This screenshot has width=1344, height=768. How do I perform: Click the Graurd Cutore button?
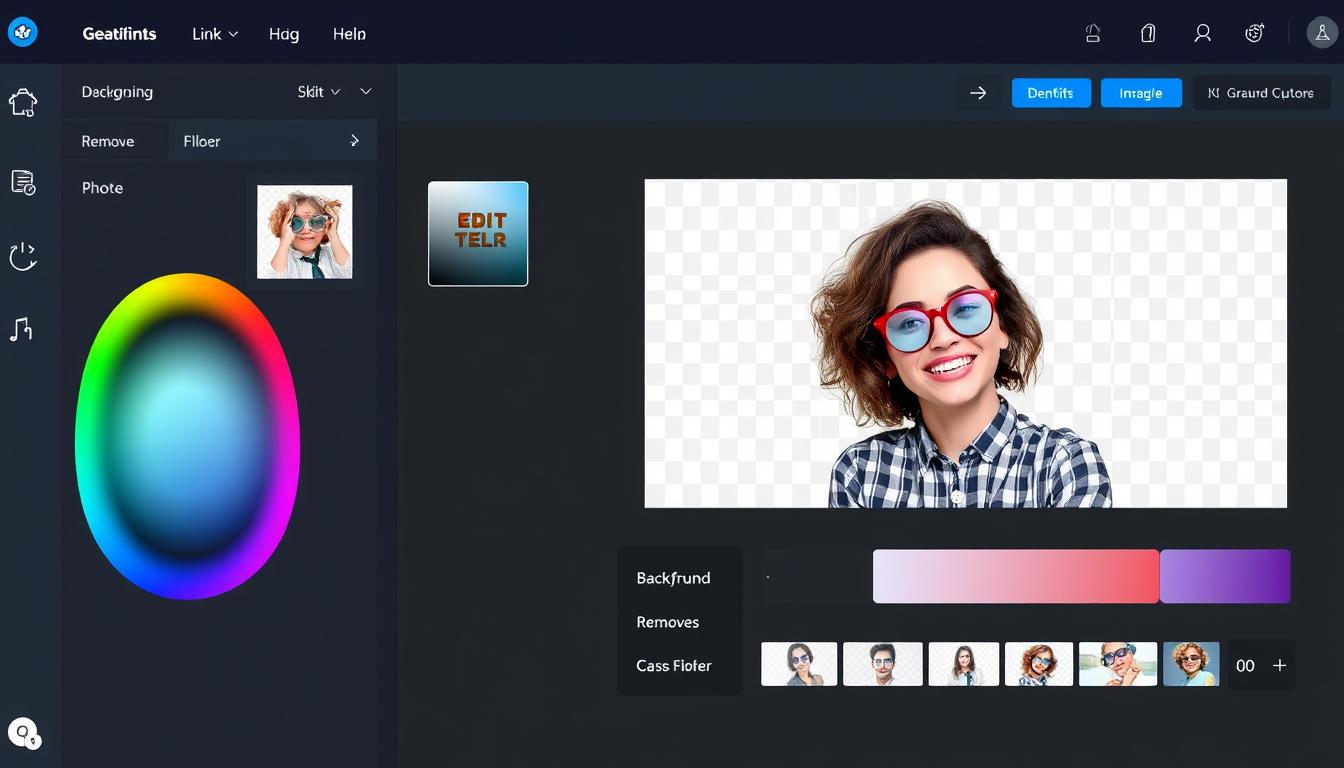pyautogui.click(x=1261, y=93)
